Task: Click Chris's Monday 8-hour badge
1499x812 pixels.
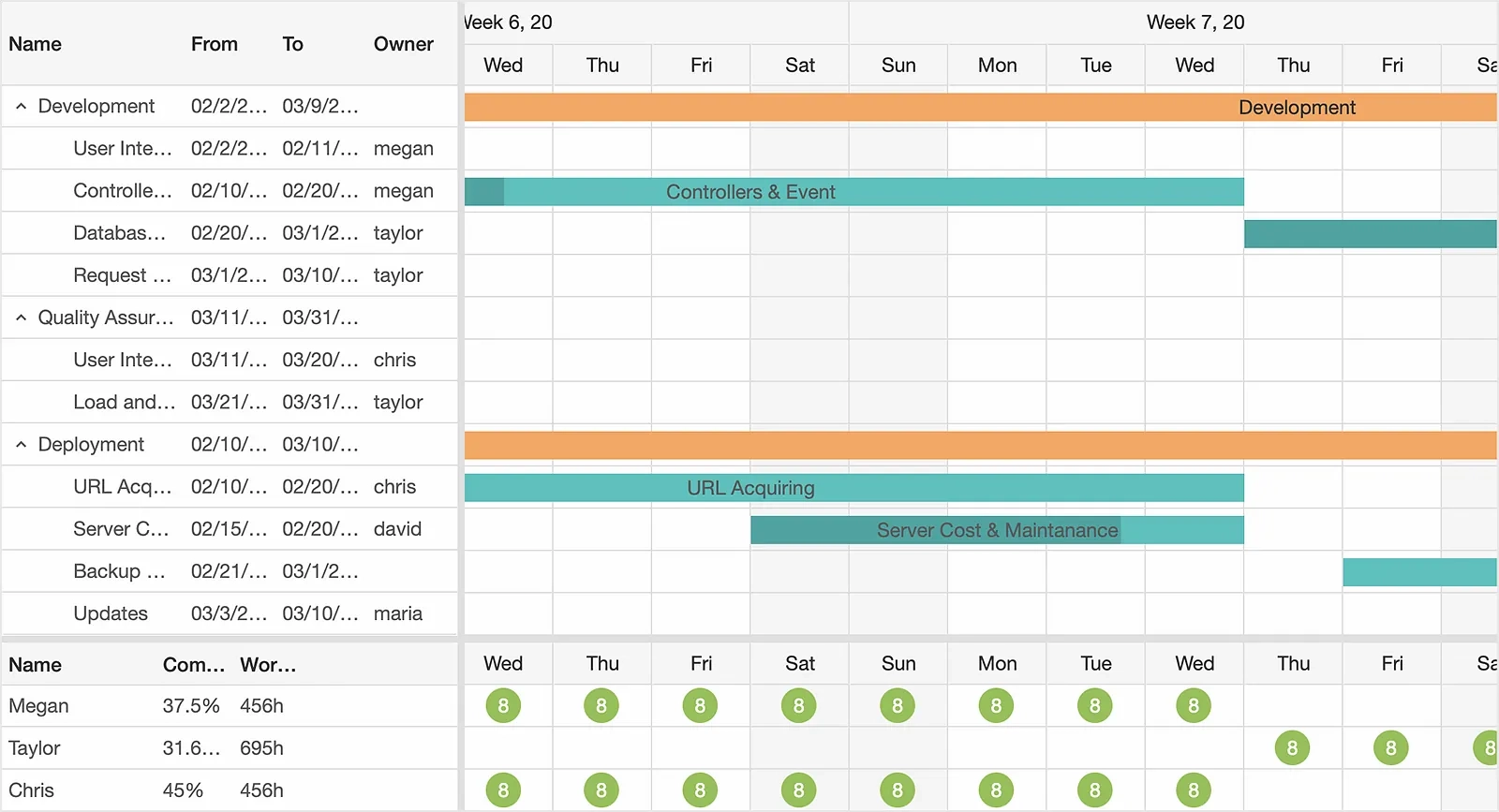Action: (x=996, y=790)
